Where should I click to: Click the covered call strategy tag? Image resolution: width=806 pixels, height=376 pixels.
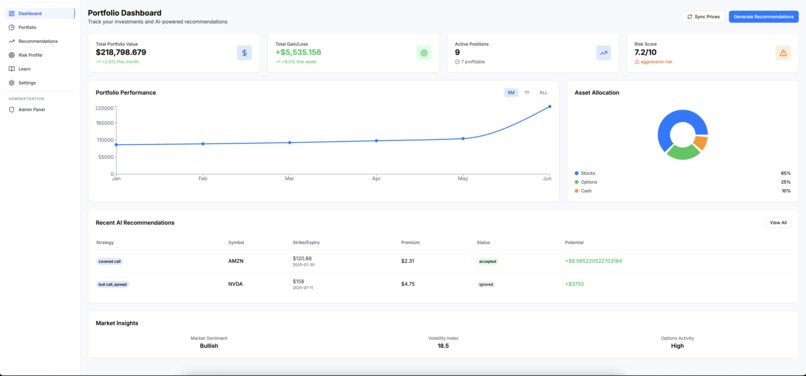[x=109, y=261]
